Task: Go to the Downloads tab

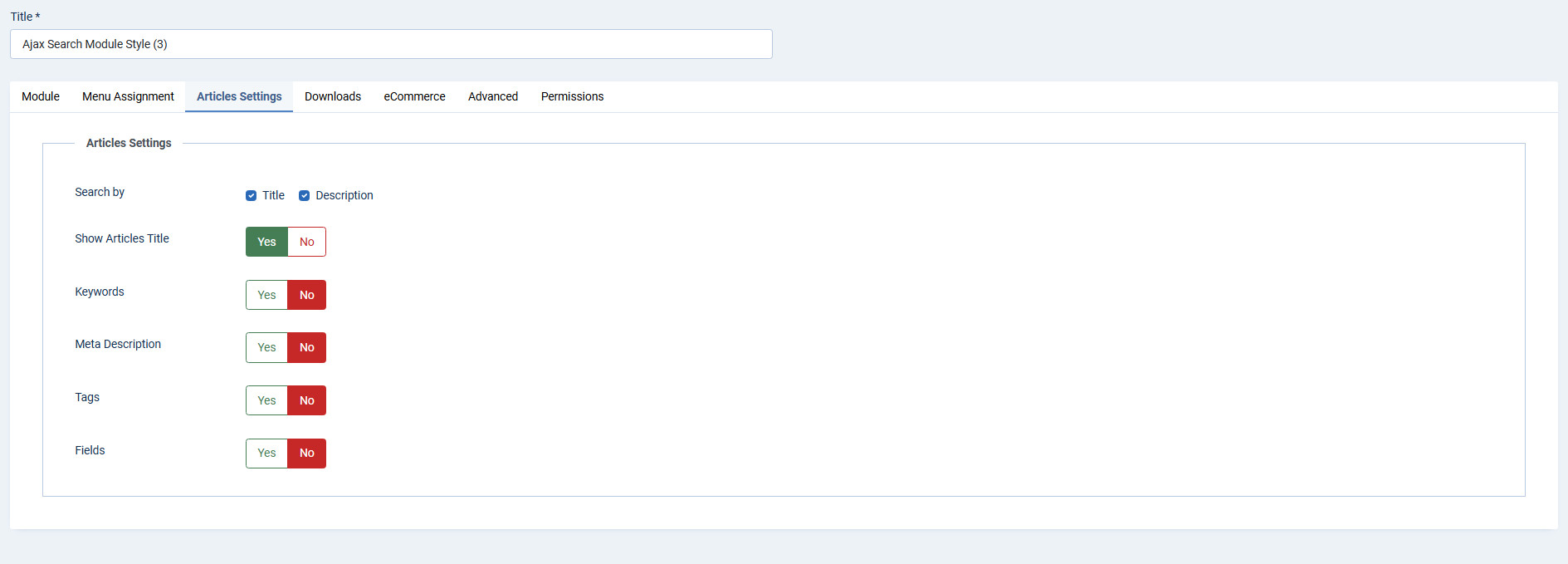Action: (333, 96)
